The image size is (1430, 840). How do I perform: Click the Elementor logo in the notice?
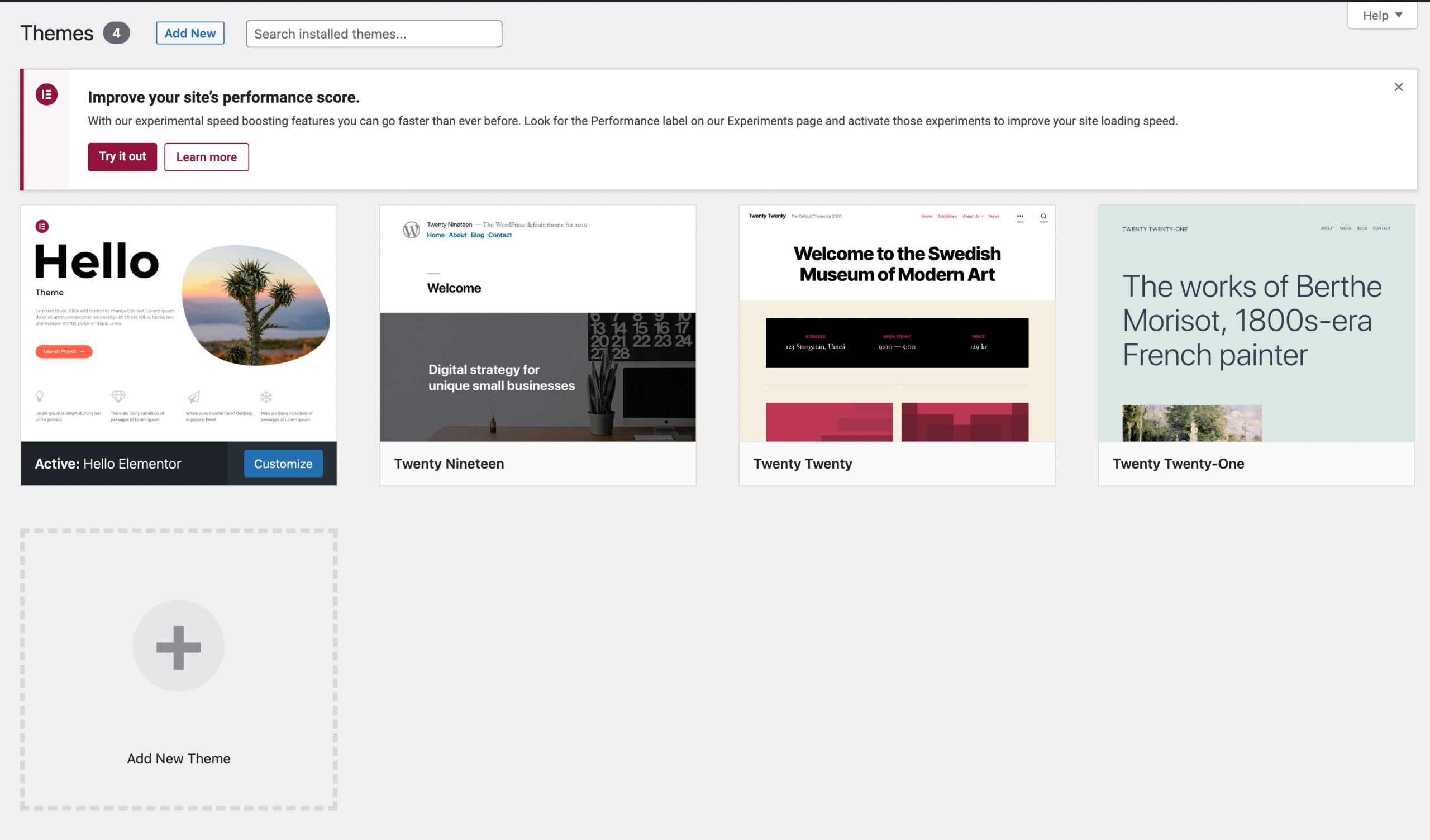[x=46, y=94]
